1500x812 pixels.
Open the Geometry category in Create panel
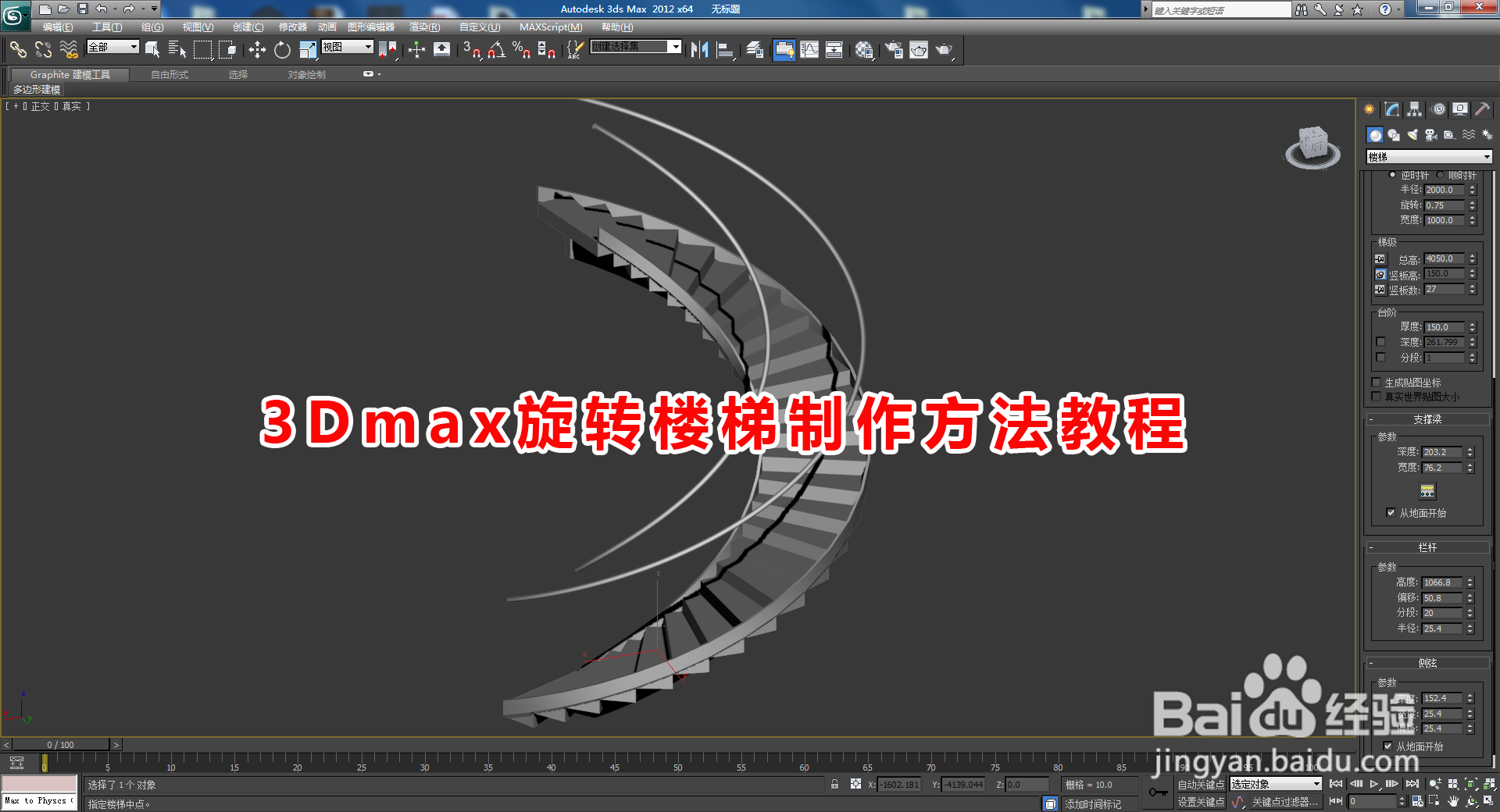tap(1377, 135)
